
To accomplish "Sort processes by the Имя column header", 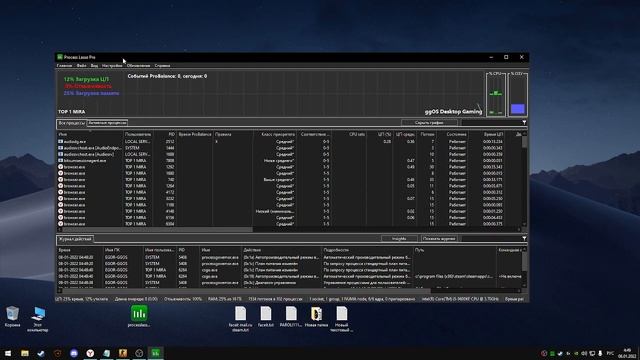I will coord(90,134).
